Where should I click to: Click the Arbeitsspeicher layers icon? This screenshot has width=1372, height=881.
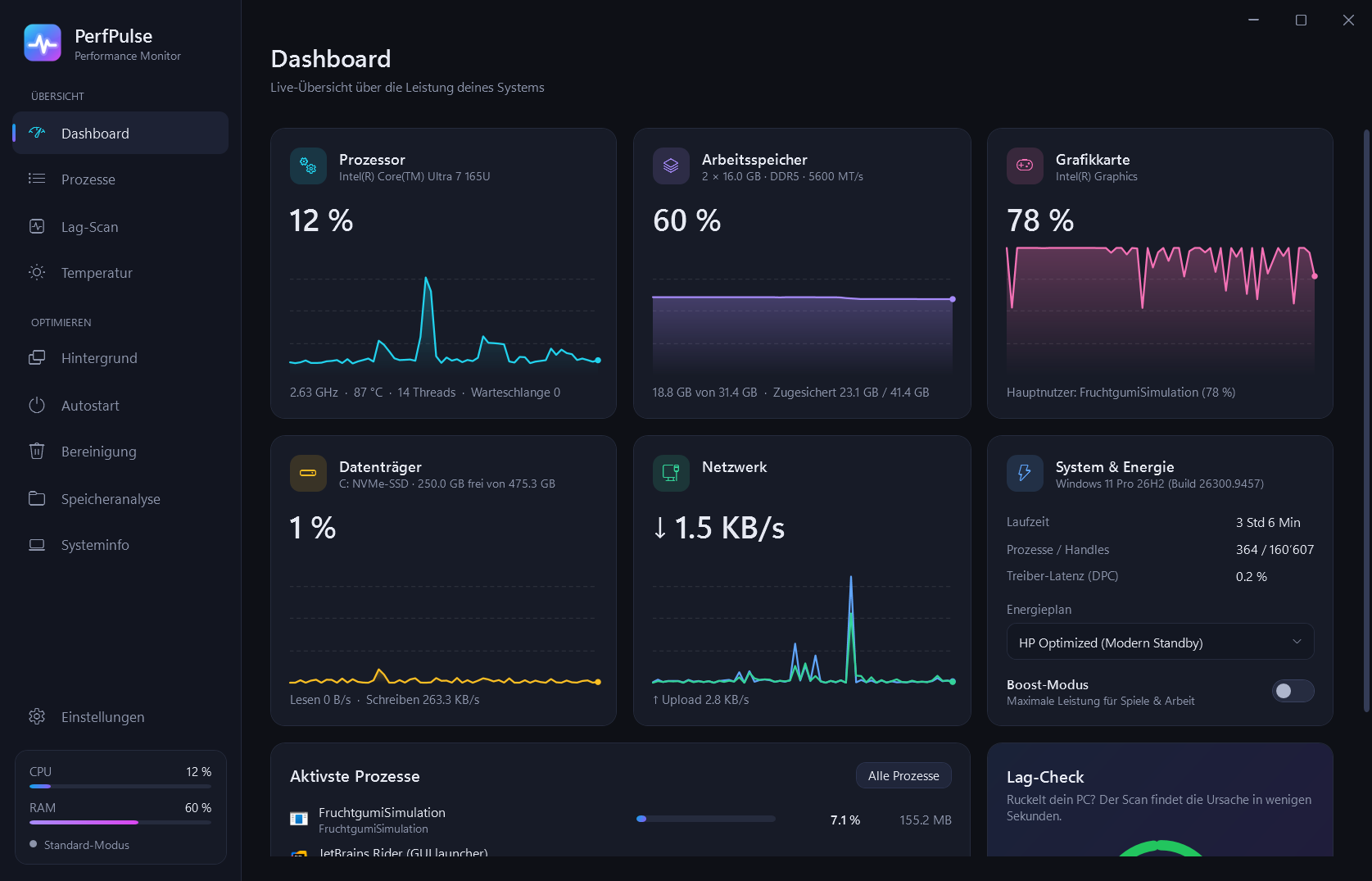pyautogui.click(x=671, y=166)
